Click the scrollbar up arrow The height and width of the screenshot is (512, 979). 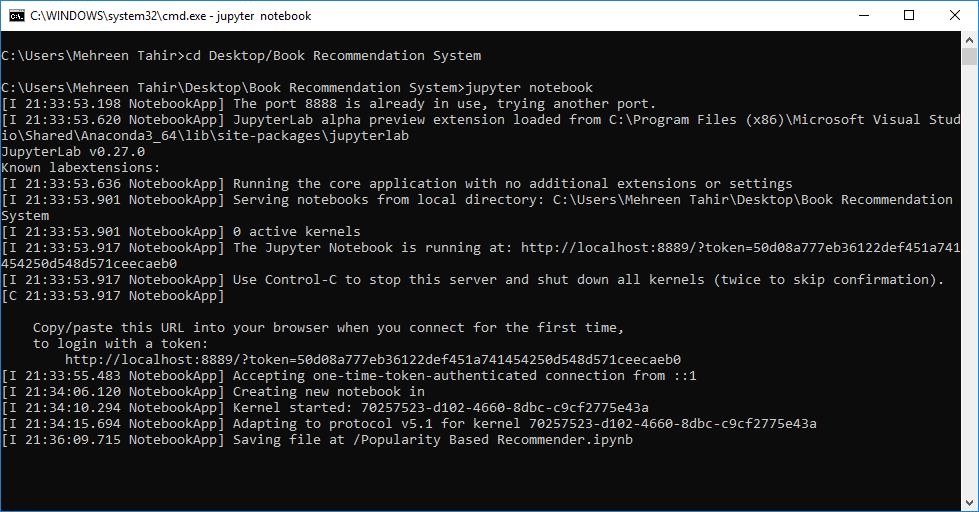(x=969, y=39)
